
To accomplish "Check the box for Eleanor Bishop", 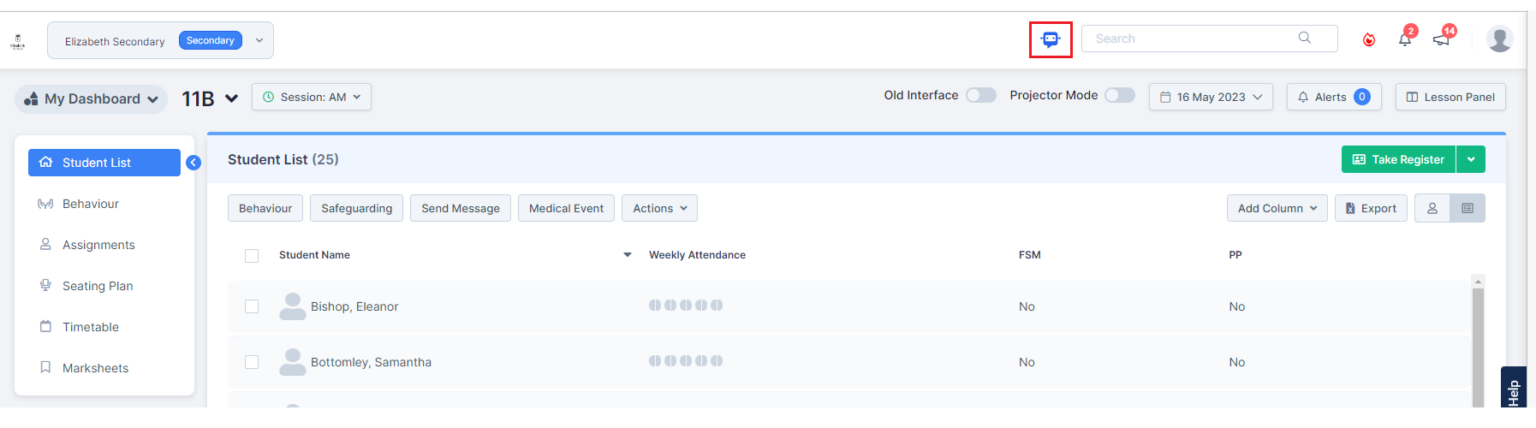I will click(252, 307).
